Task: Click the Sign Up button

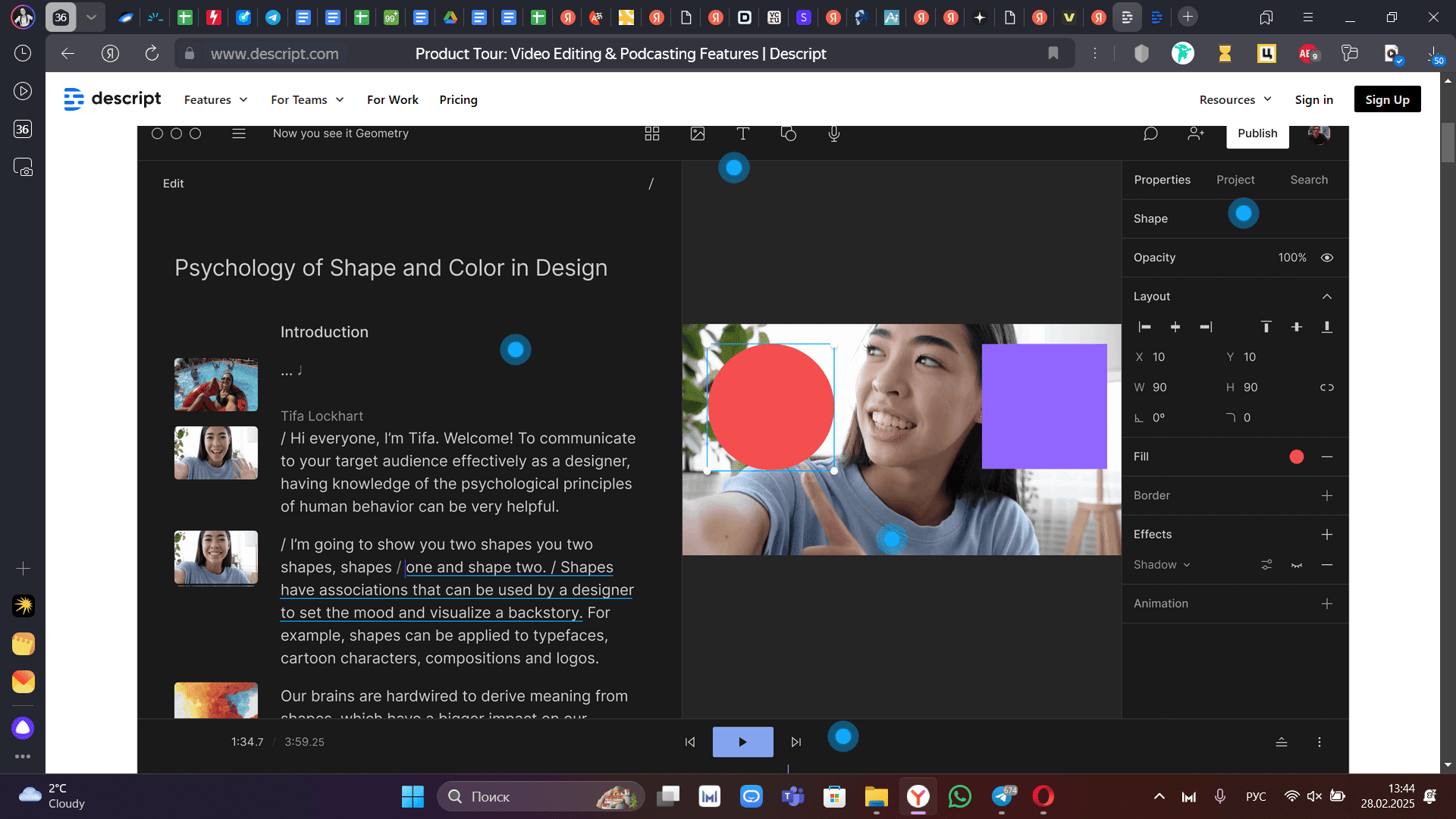Action: tap(1387, 99)
